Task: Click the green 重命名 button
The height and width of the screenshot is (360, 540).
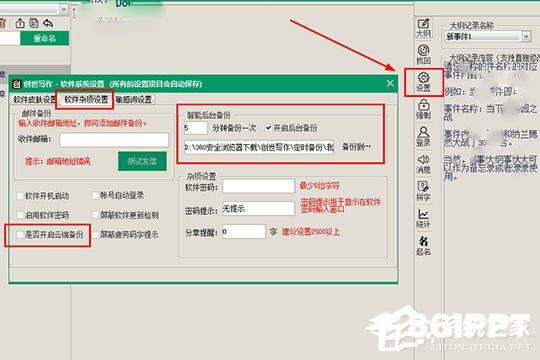Action: point(45,38)
